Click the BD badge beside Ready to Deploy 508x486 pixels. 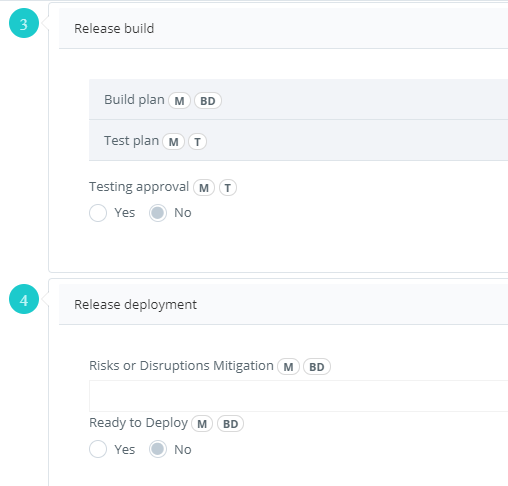[230, 424]
